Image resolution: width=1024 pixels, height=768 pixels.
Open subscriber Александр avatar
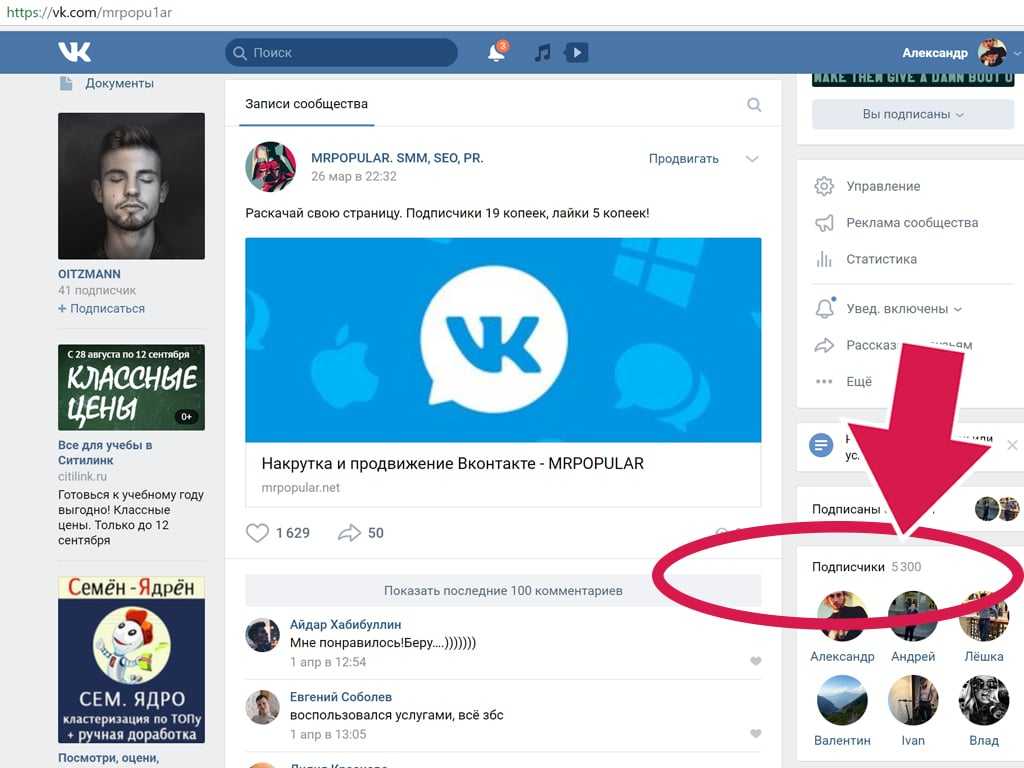tap(842, 616)
